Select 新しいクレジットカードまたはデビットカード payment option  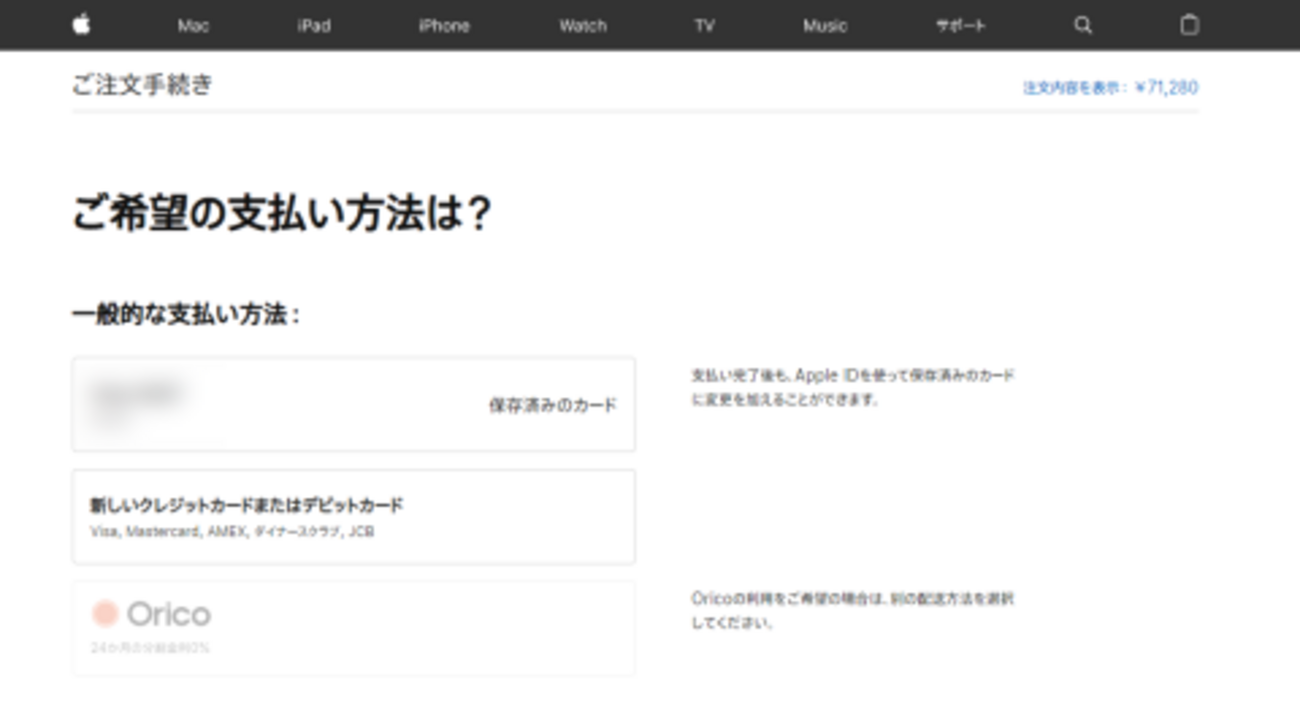[x=354, y=517]
